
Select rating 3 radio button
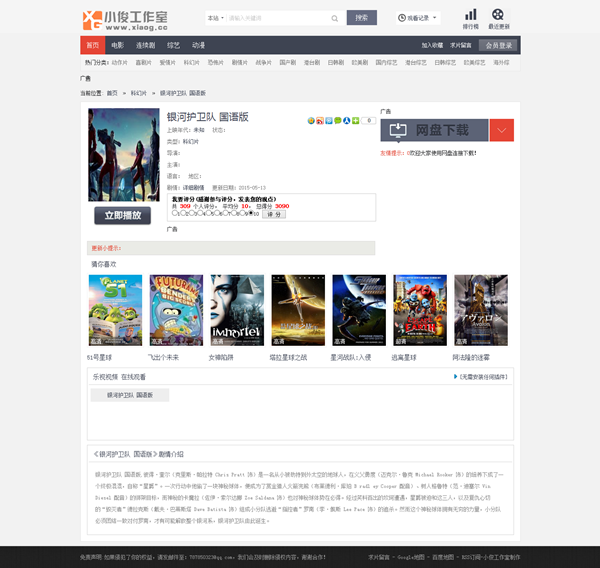191,213
